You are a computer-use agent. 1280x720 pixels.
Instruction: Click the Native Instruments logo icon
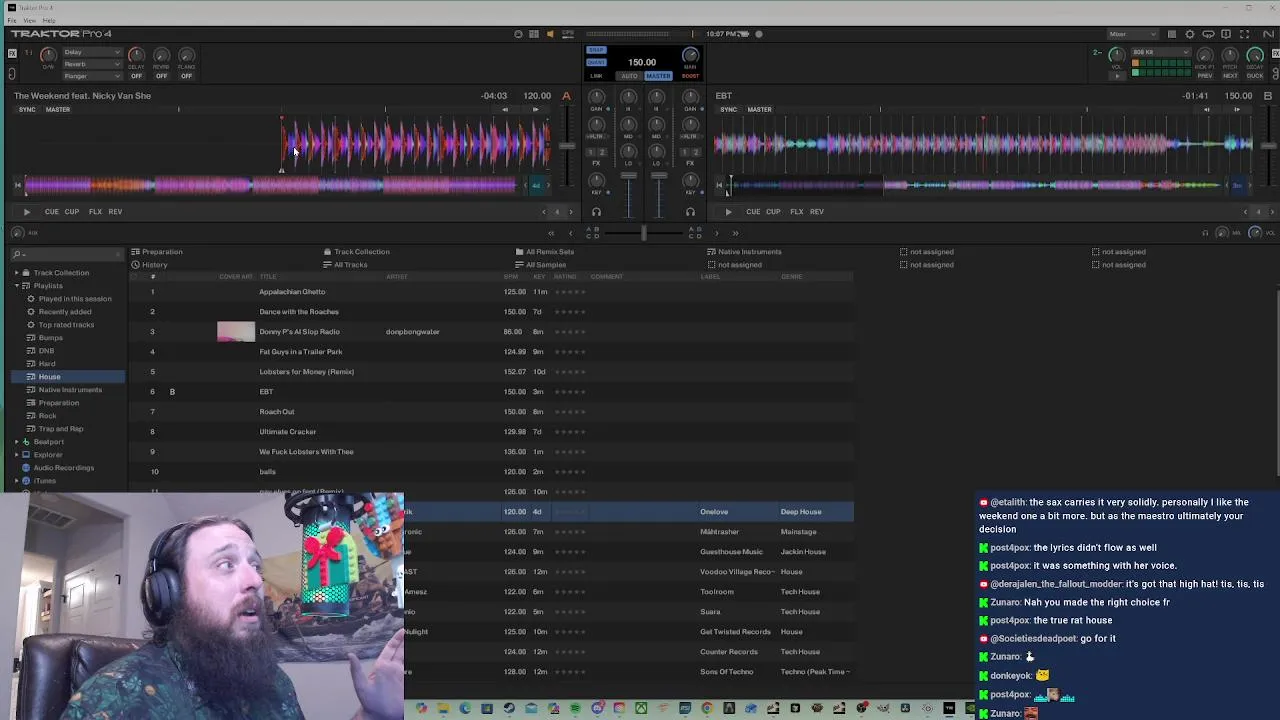pos(1268,34)
